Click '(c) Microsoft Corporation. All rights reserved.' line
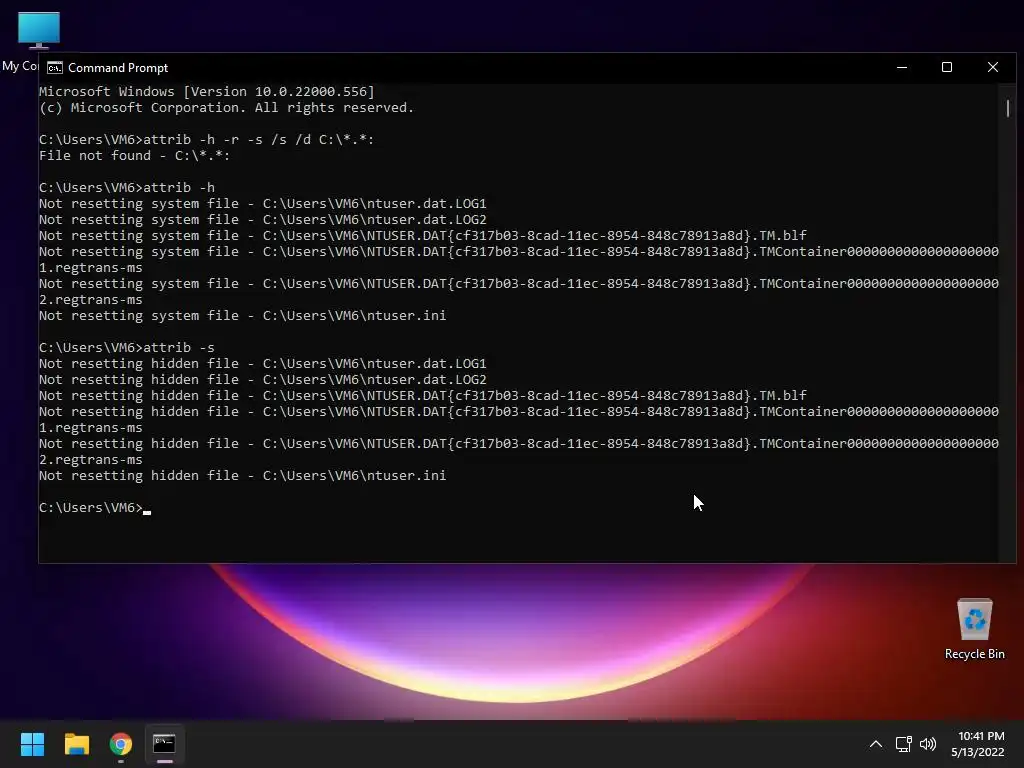The image size is (1024, 768). (226, 108)
